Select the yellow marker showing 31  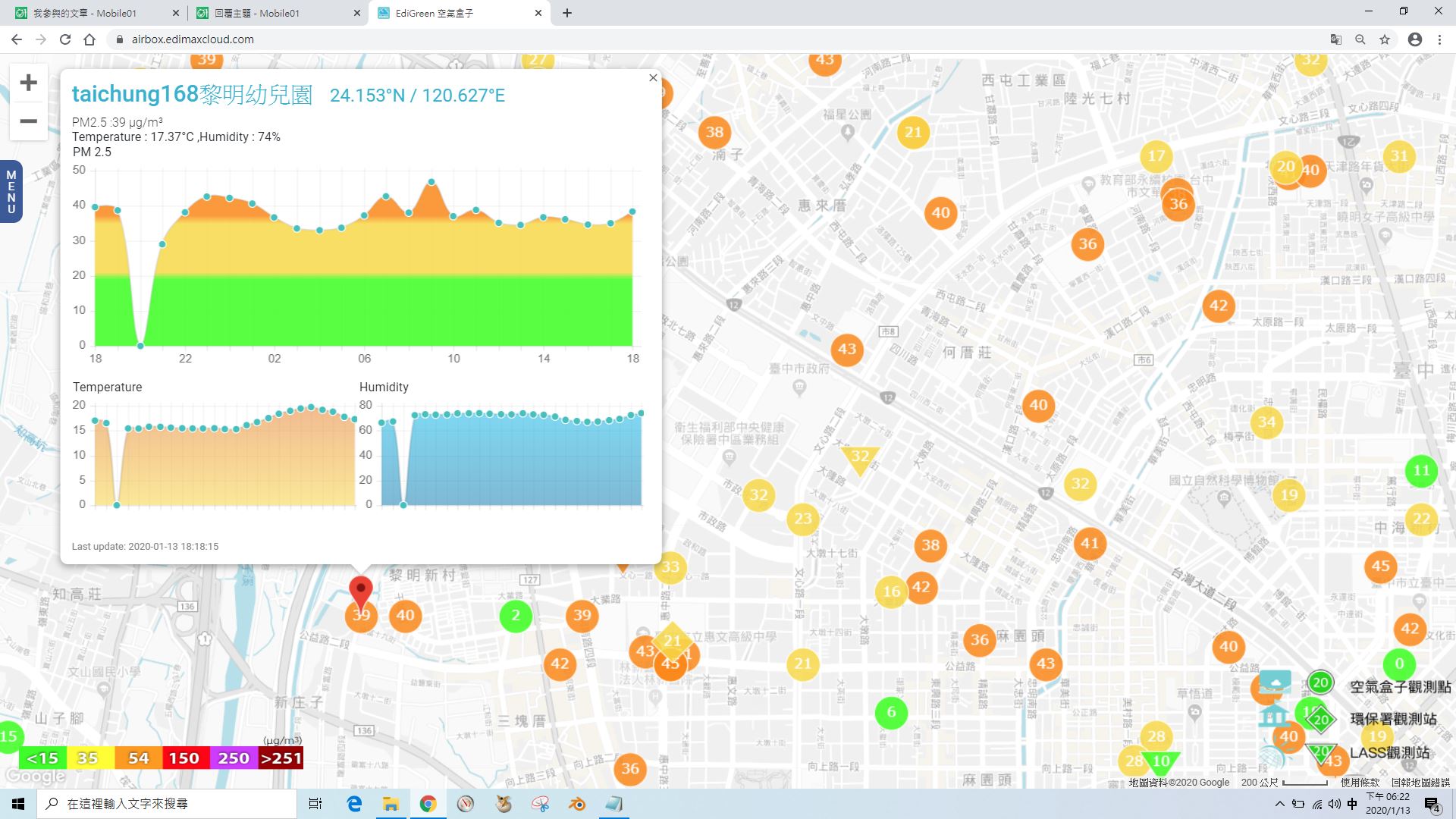1399,156
